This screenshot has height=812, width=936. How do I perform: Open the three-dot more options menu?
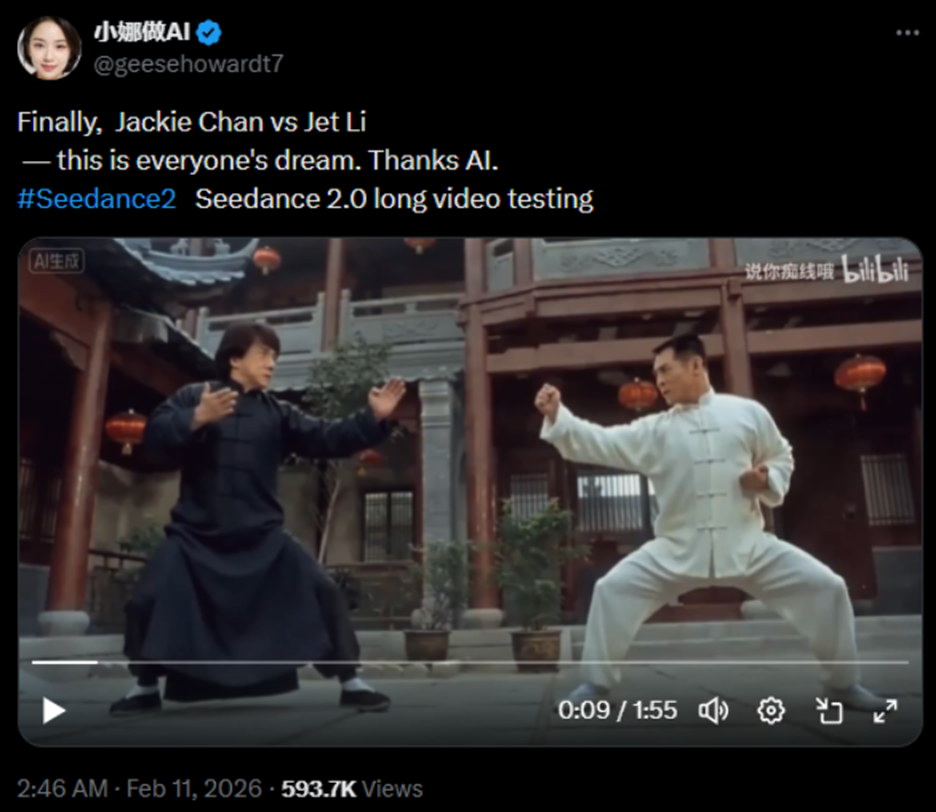907,33
